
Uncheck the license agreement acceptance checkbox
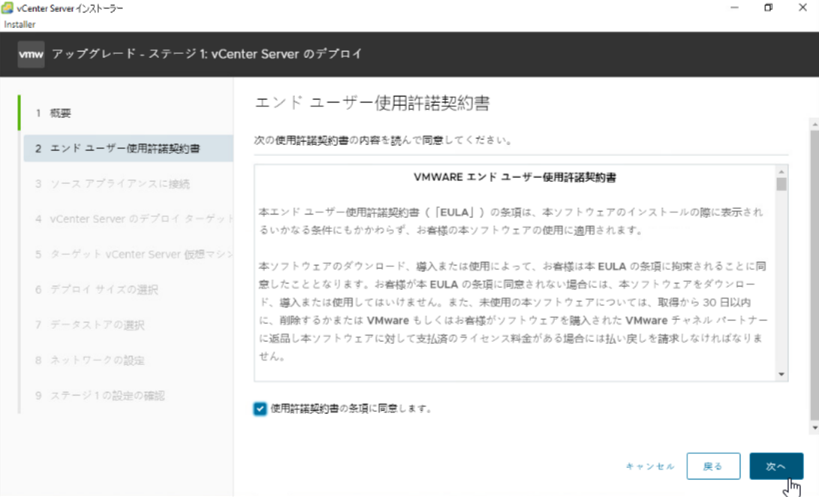pyautogui.click(x=260, y=408)
